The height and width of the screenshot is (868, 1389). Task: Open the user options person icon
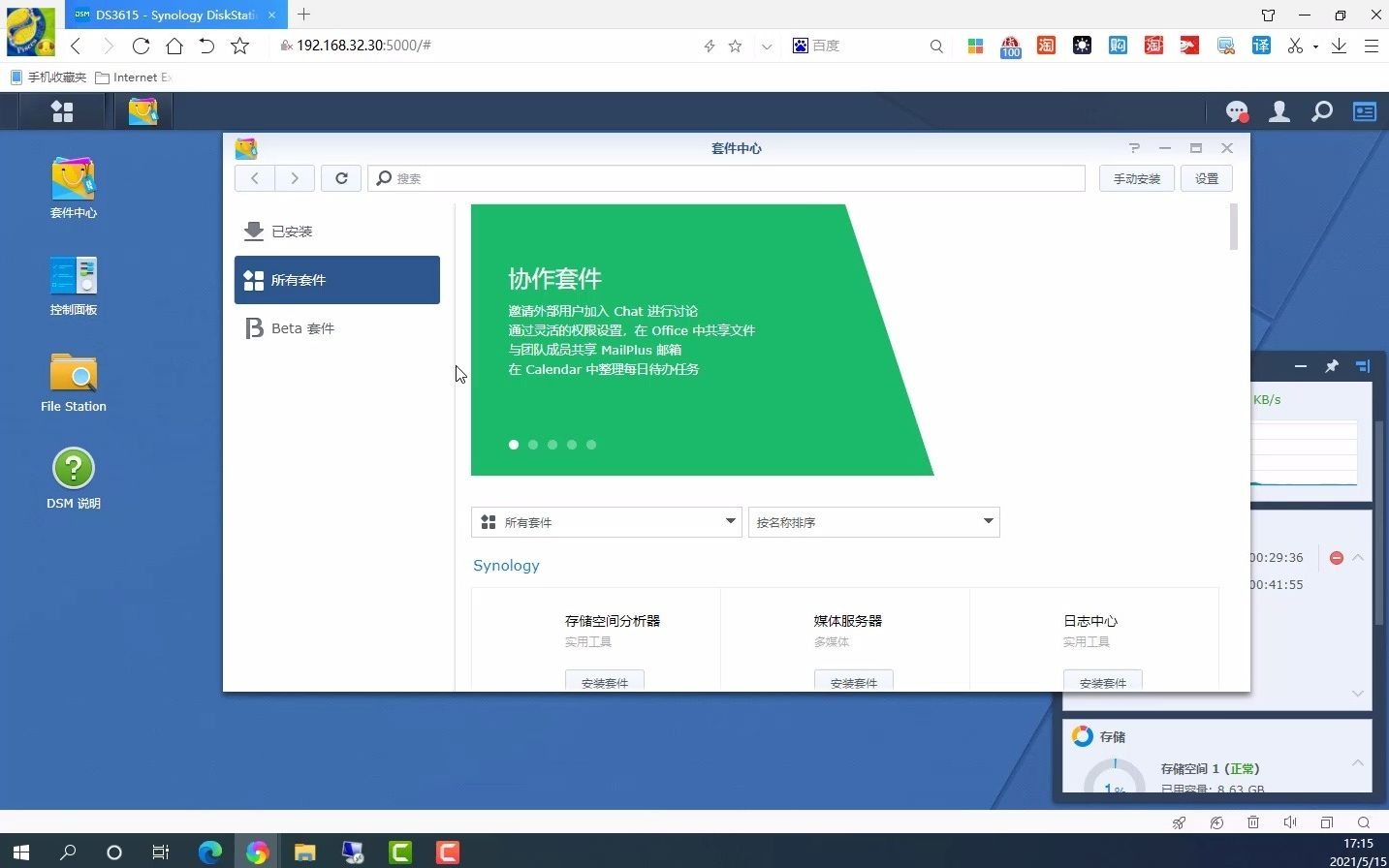click(x=1279, y=111)
